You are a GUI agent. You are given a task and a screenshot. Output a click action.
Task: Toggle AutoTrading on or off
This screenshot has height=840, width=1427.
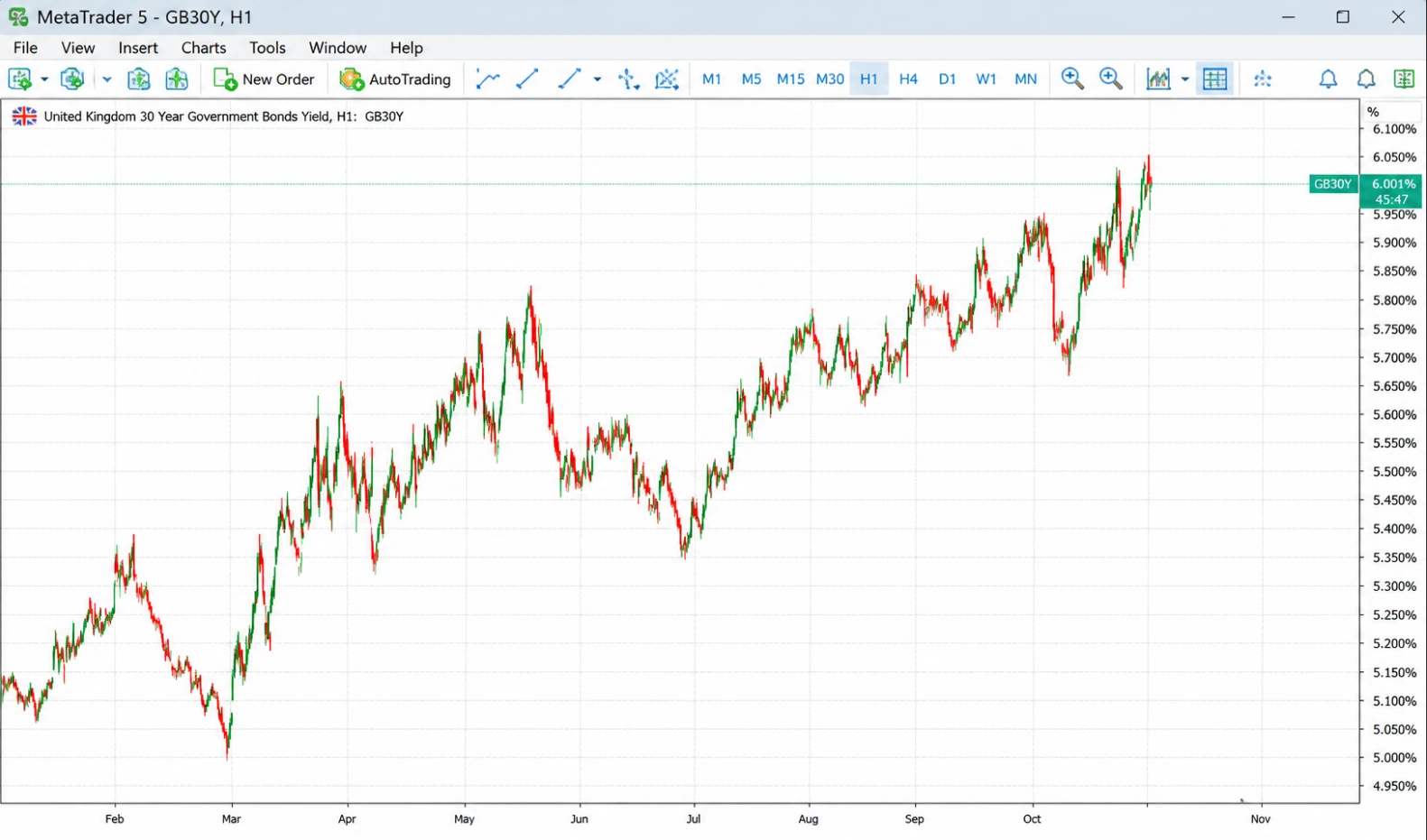click(x=395, y=79)
